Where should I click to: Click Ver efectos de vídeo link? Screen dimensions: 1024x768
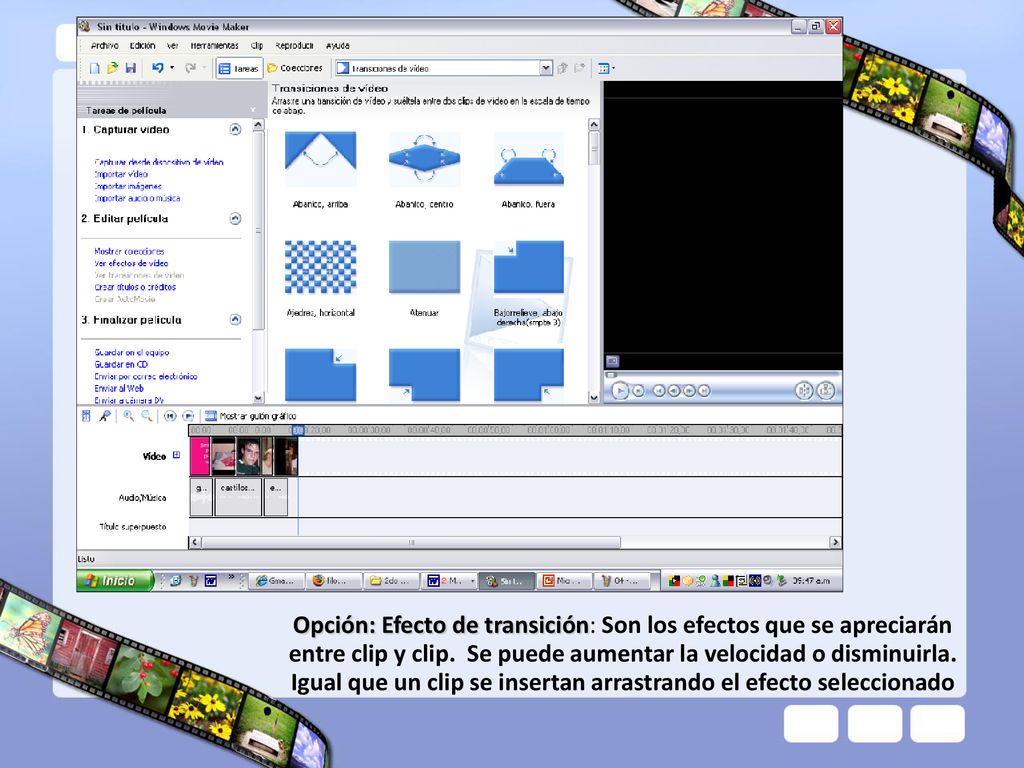tap(131, 263)
